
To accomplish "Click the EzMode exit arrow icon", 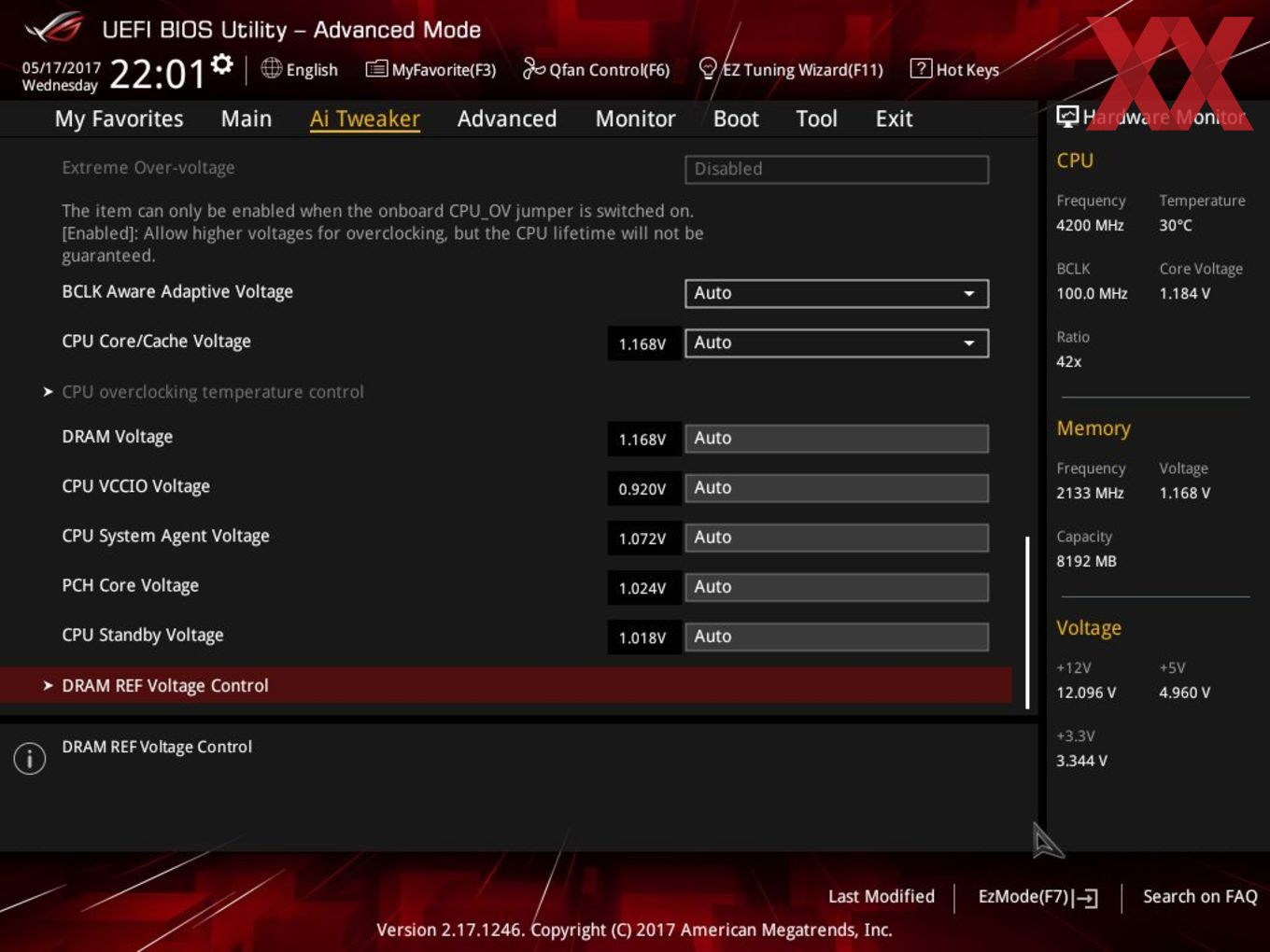I will click(1085, 898).
